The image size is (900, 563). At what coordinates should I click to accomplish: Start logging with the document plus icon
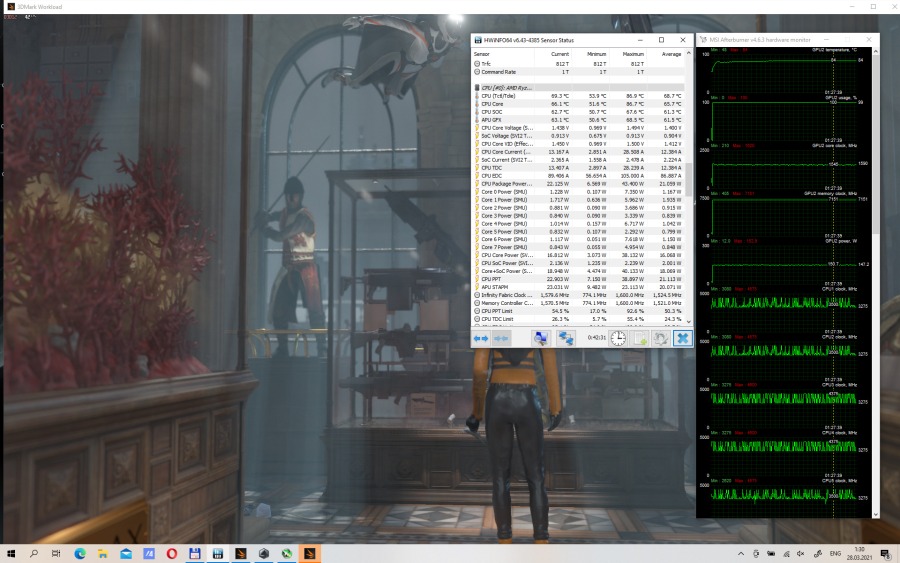pos(639,339)
